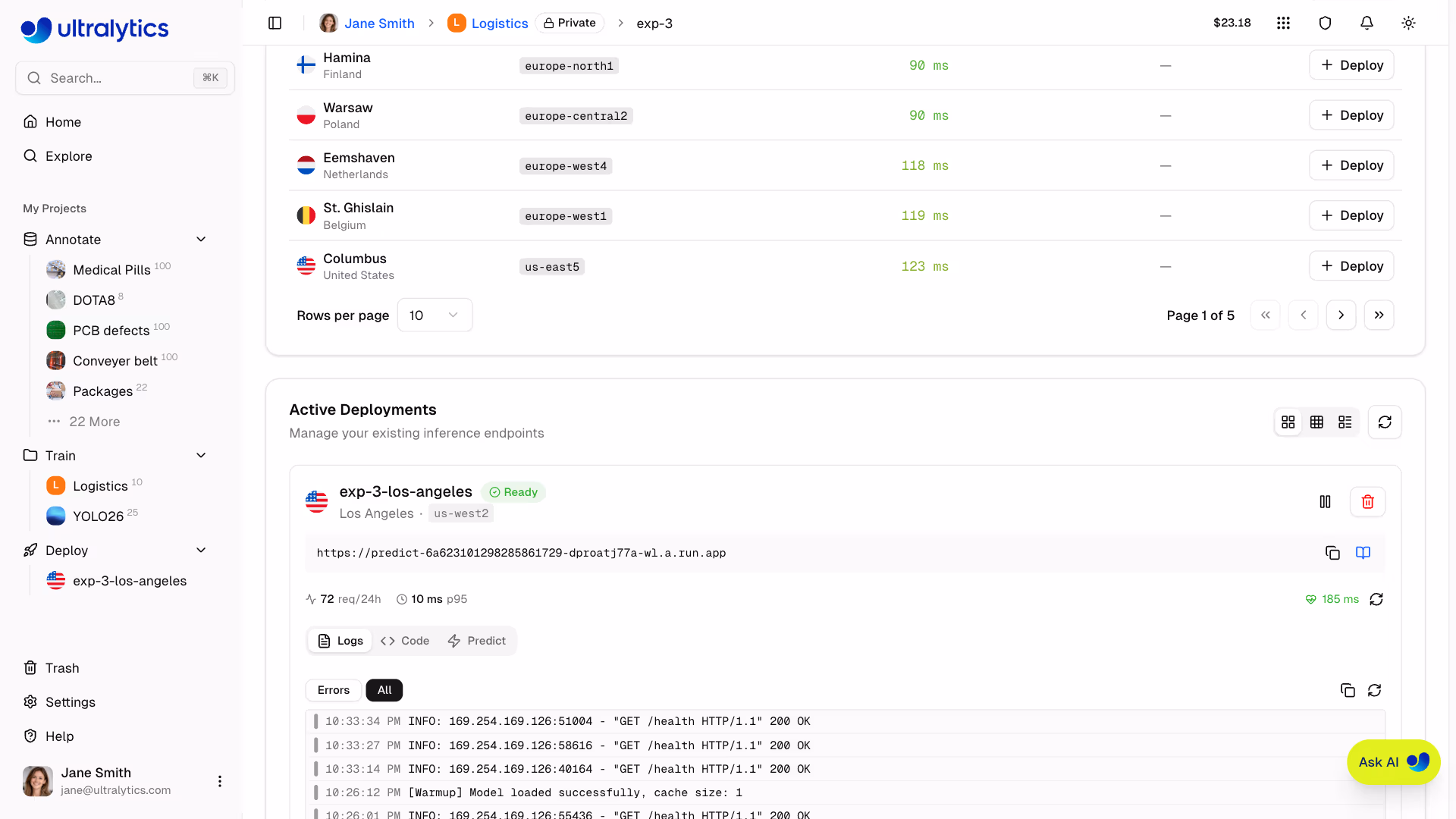Switch deployments to table view
Screen dimensions: 1456x819
point(1316,422)
